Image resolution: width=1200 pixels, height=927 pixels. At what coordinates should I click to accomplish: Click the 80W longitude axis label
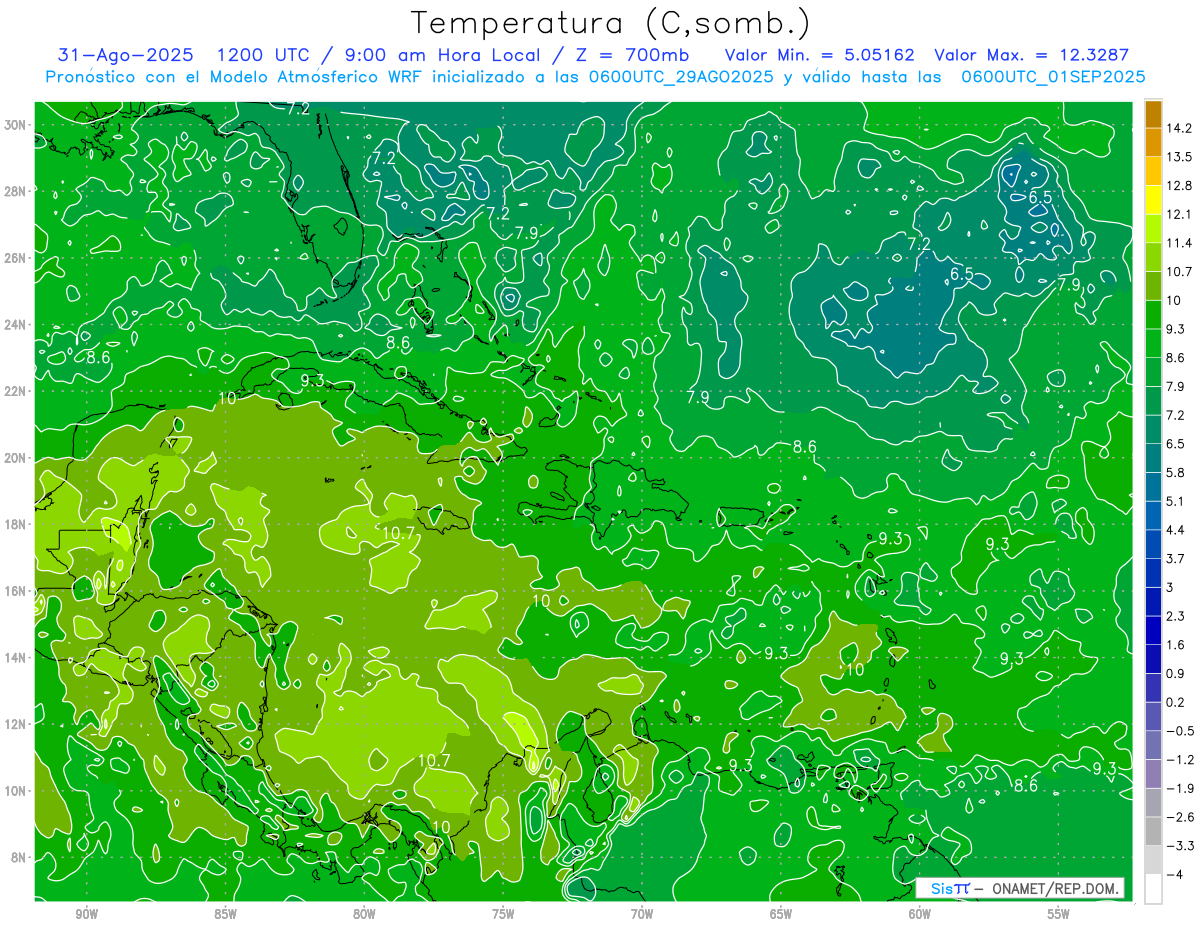coord(364,914)
